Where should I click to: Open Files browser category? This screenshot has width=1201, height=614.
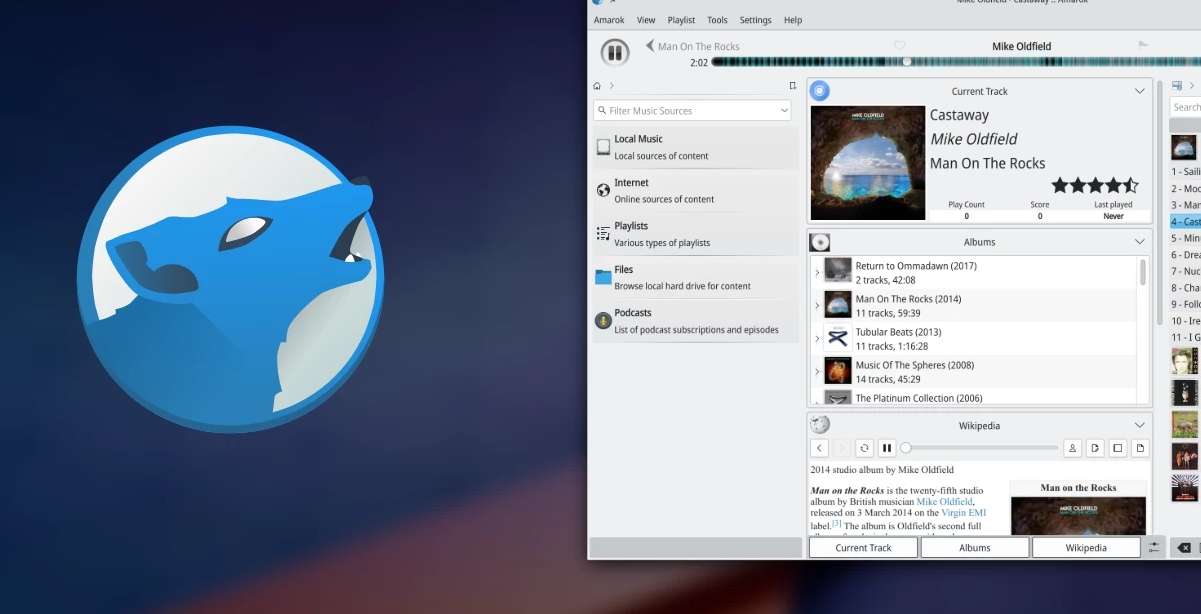pos(696,277)
